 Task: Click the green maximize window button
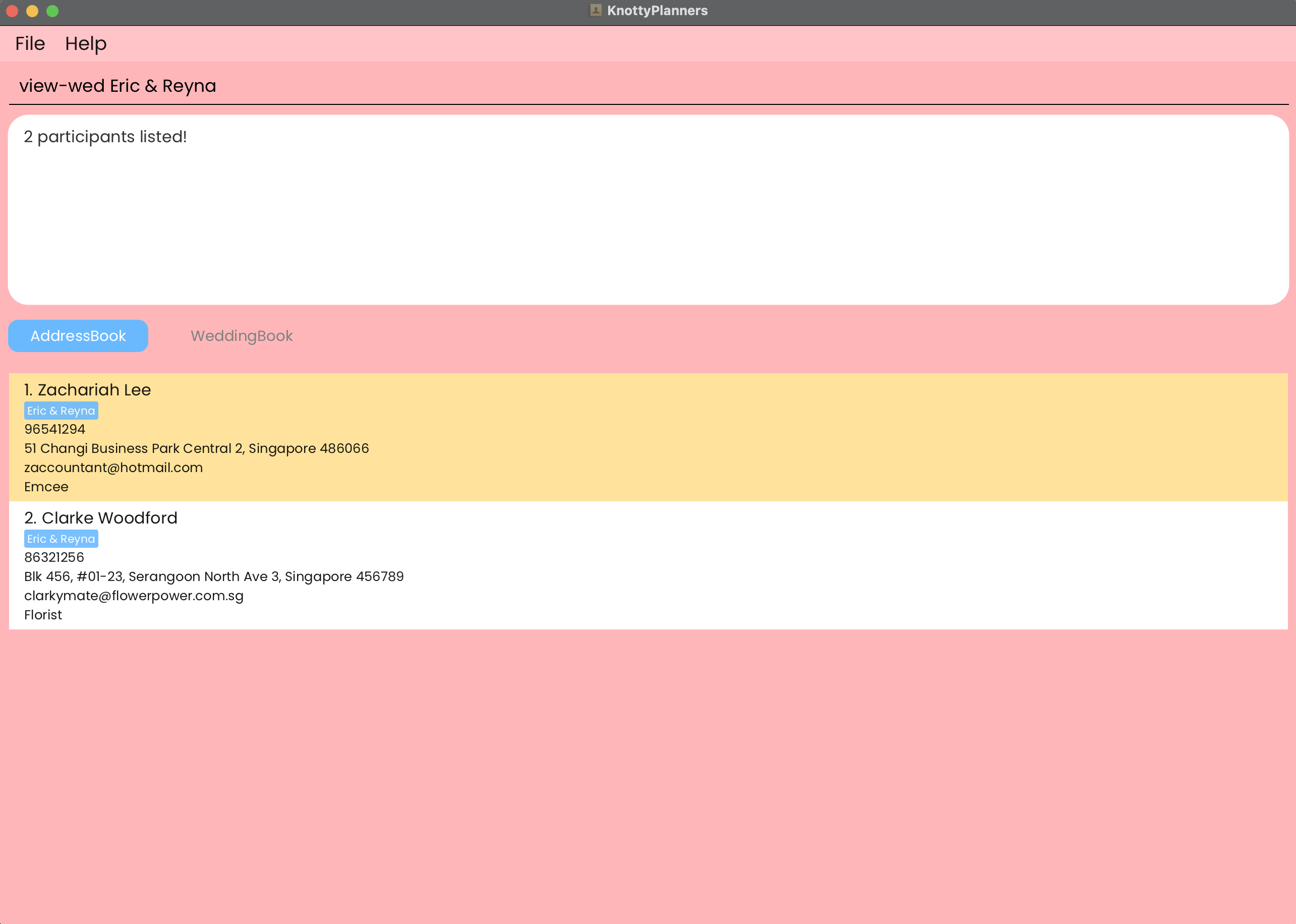click(x=52, y=11)
